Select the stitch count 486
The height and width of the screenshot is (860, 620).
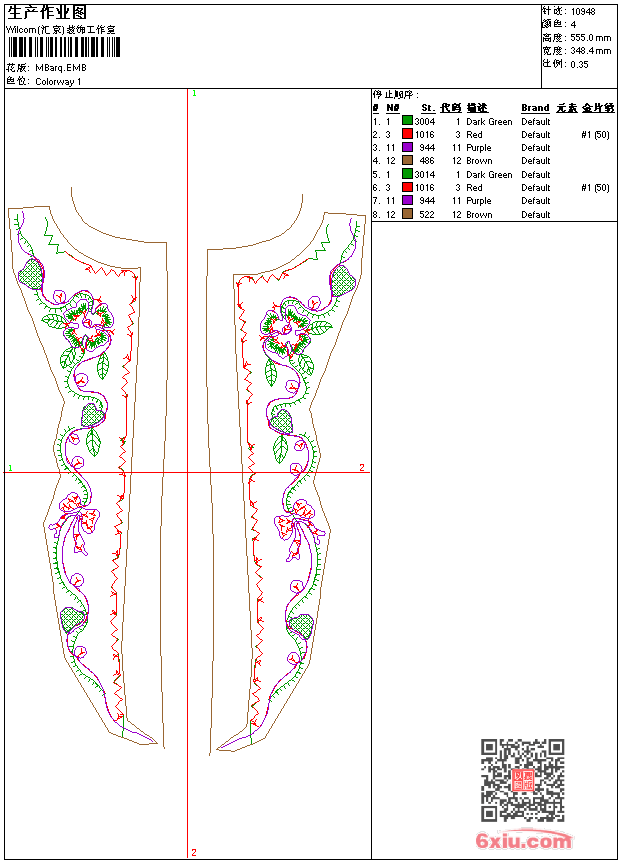coord(427,161)
